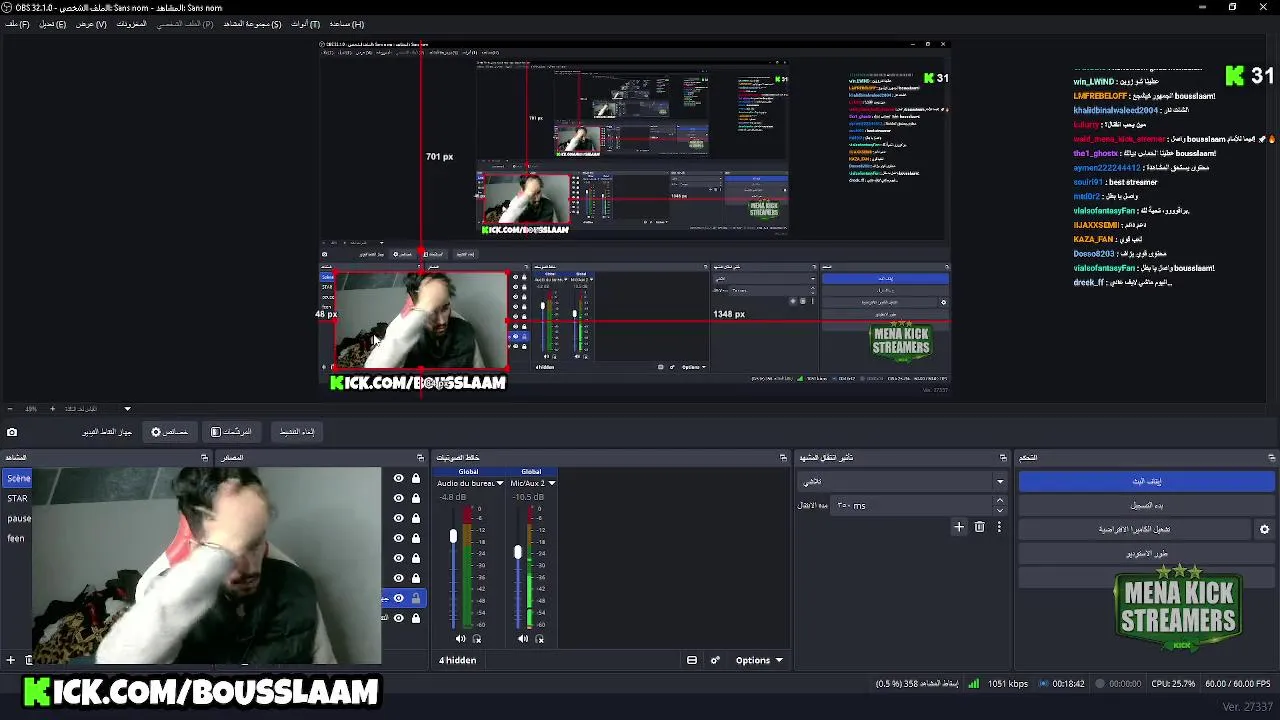Toggle the highlighted source lock icon
Image resolution: width=1280 pixels, height=720 pixels.
(416, 598)
